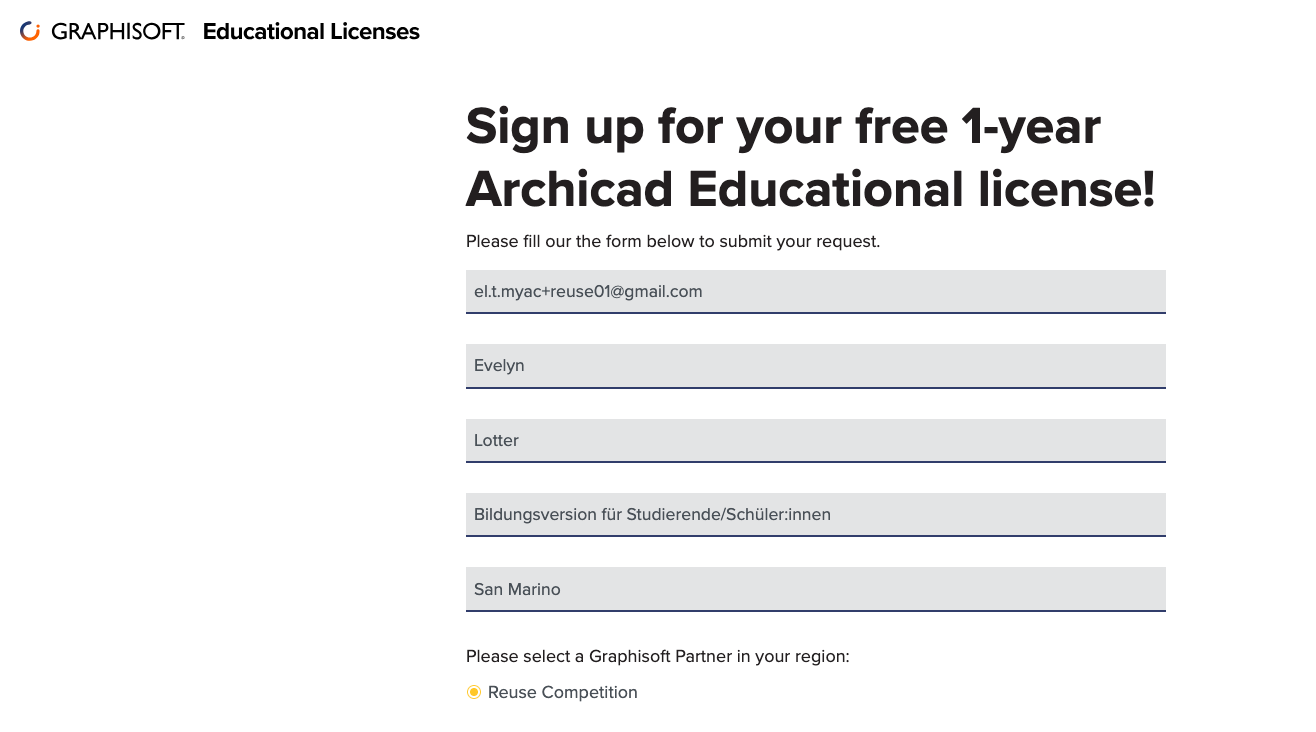The width and height of the screenshot is (1316, 732).
Task: Click the Graphisoft swirl logo icon
Action: [x=30, y=32]
